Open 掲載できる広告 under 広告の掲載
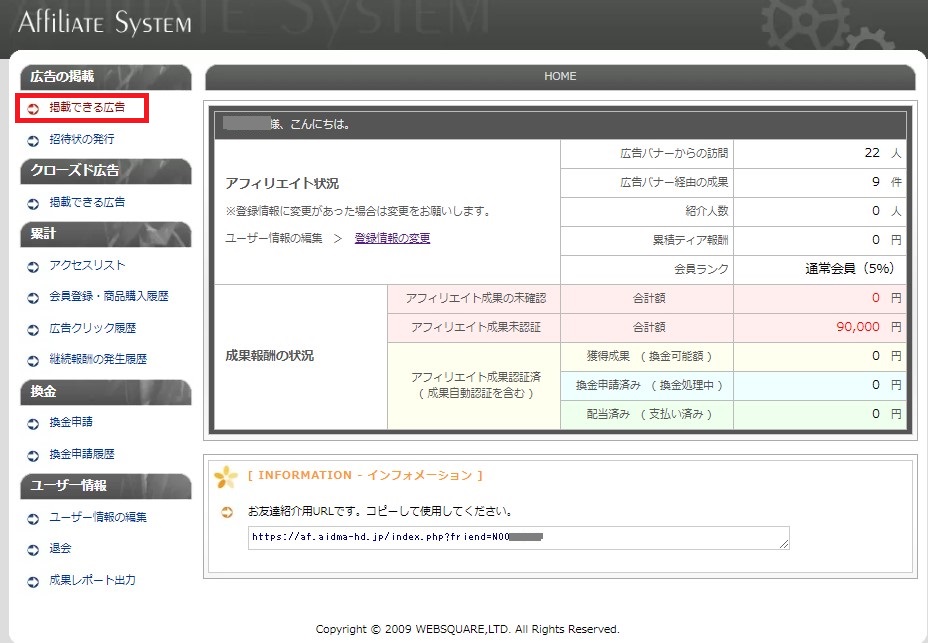Image resolution: width=928 pixels, height=643 pixels. [x=87, y=108]
